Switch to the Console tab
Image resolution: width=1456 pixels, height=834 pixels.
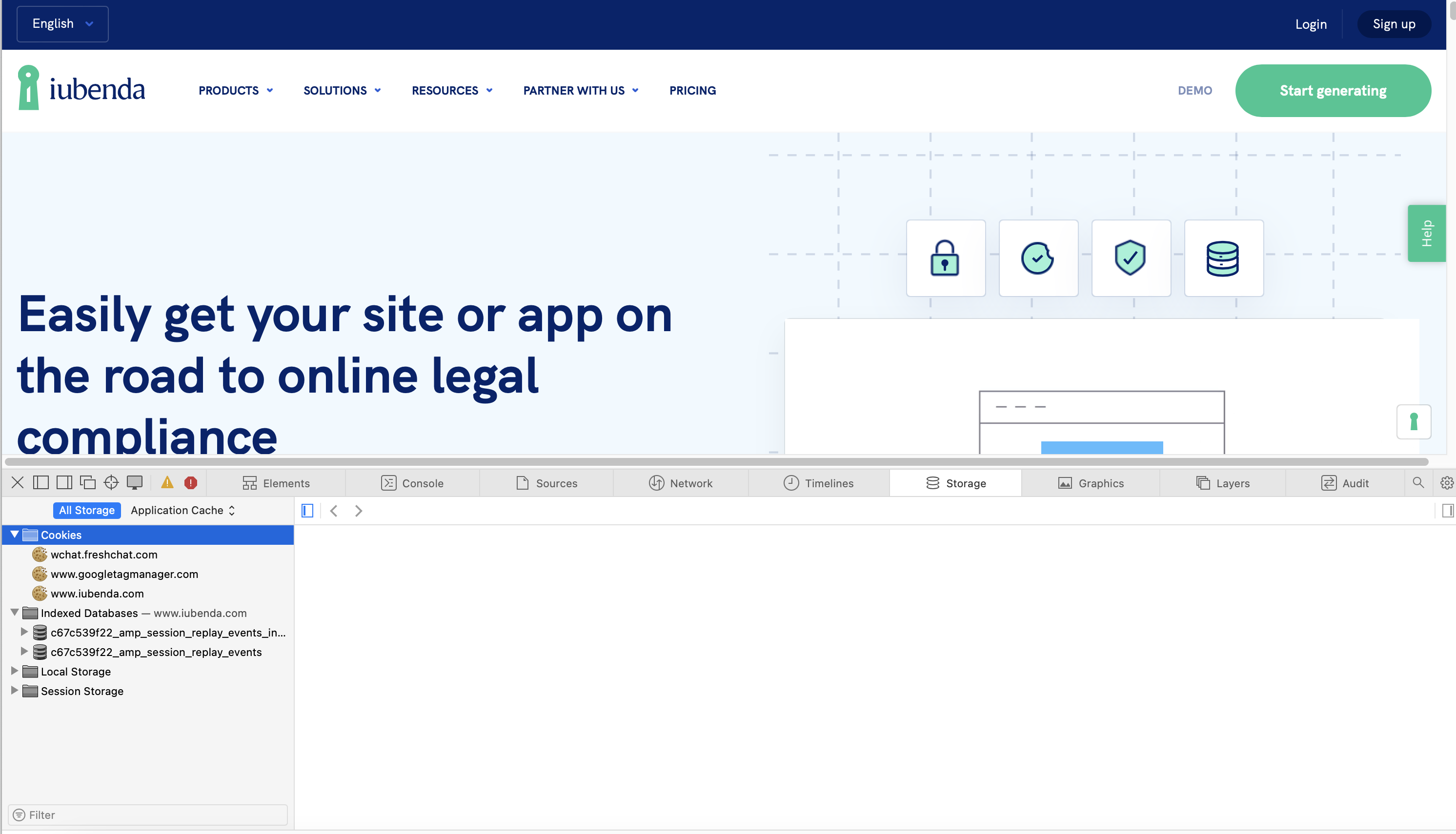tap(412, 483)
